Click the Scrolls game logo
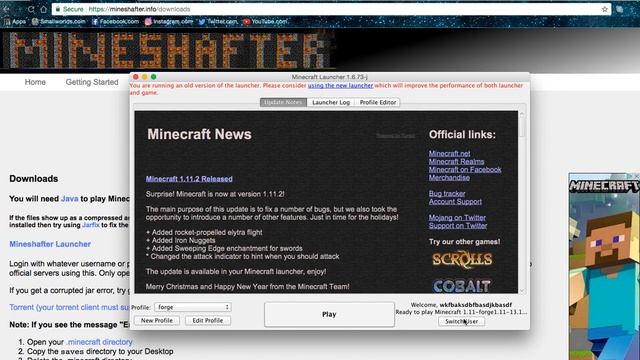 [x=462, y=260]
